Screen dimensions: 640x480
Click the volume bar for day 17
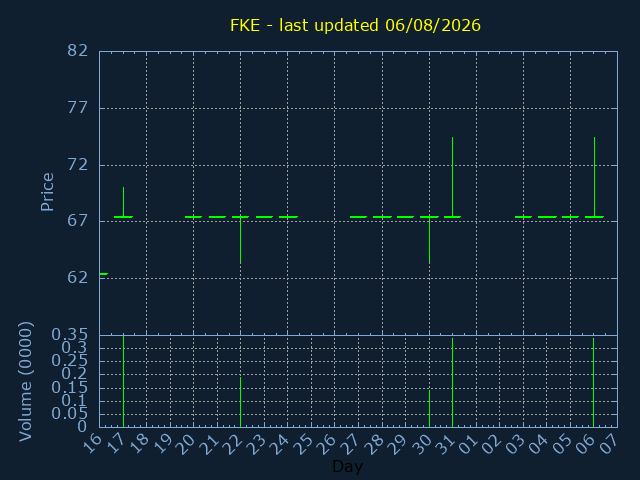[x=123, y=381]
